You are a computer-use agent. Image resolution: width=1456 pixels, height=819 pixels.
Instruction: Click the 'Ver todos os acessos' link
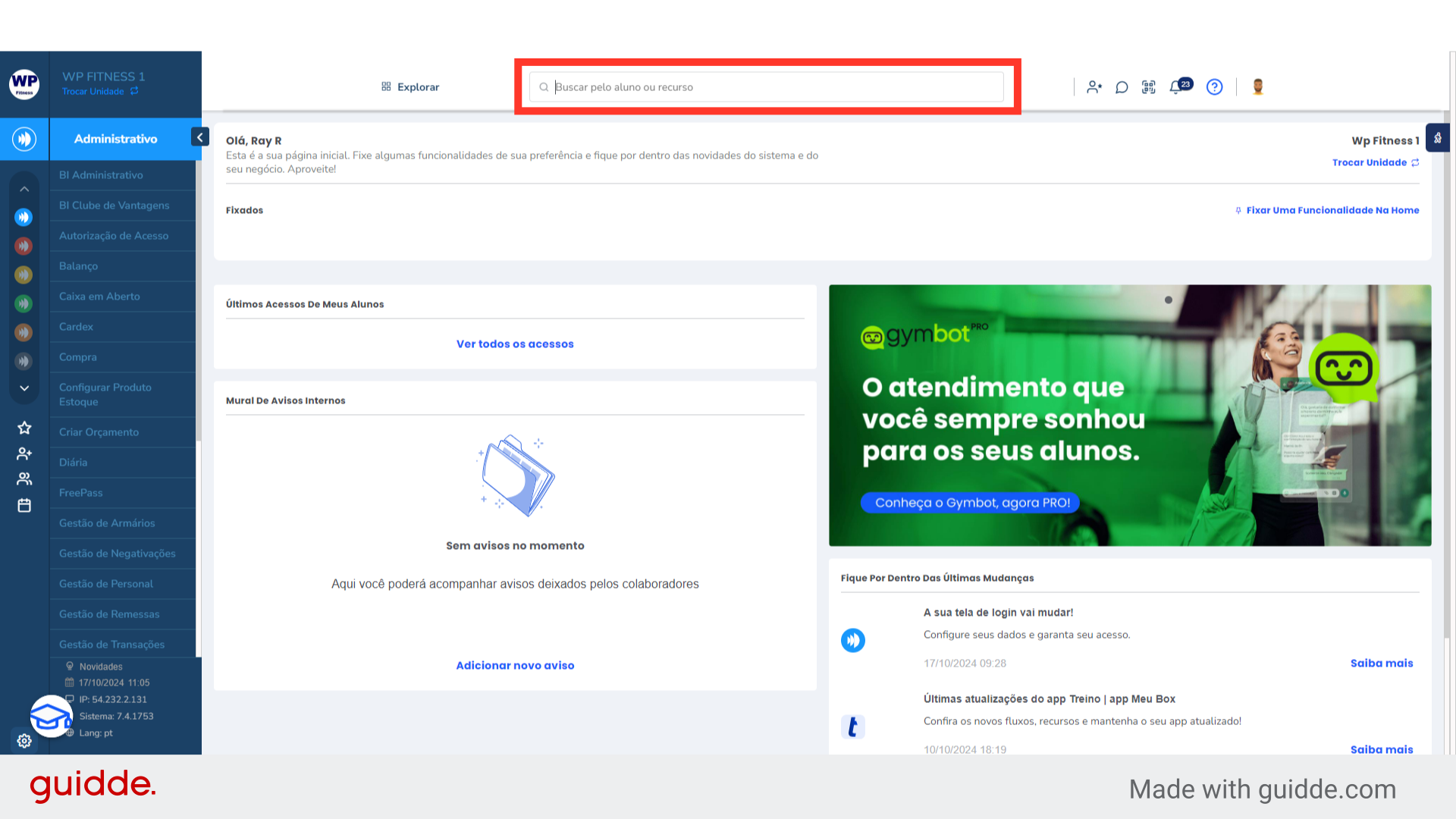pyautogui.click(x=515, y=344)
